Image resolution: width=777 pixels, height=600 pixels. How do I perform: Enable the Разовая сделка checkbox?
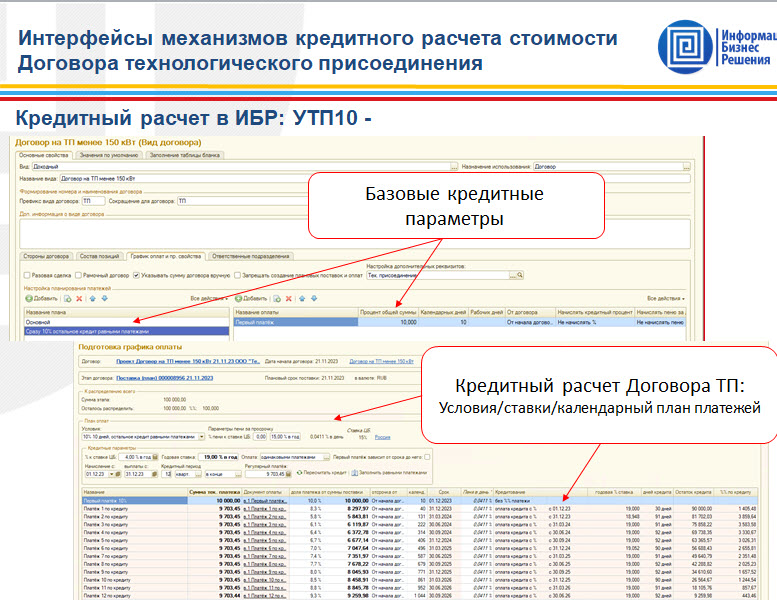(x=26, y=275)
